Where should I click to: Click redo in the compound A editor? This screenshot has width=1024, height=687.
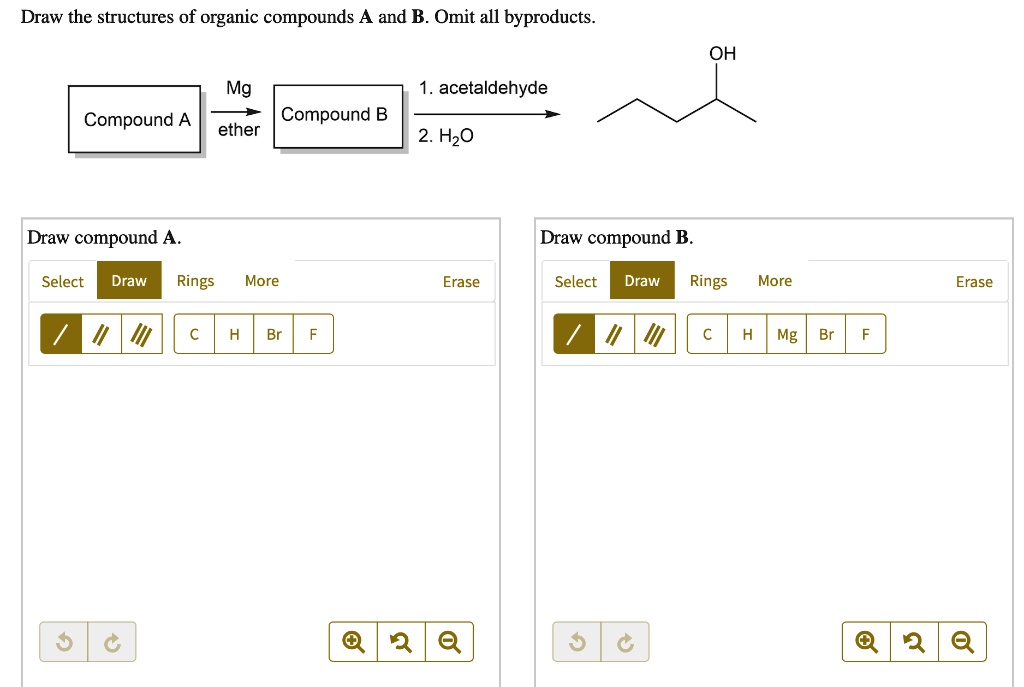click(112, 641)
